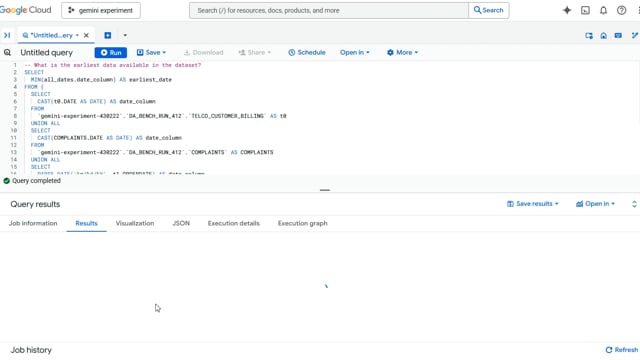The width and height of the screenshot is (640, 360).
Task: Open notifications bell icon
Action: [603, 10]
